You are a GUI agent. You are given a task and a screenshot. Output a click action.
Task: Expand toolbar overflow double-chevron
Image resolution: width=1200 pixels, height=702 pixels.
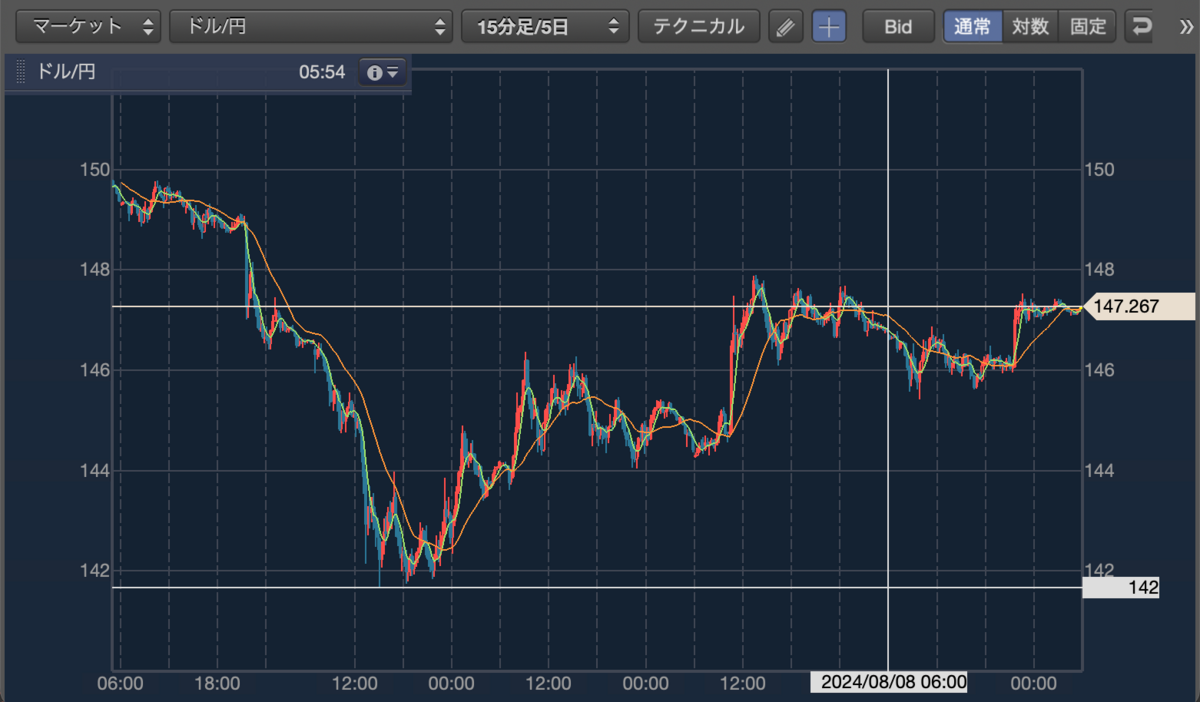pyautogui.click(x=1187, y=27)
